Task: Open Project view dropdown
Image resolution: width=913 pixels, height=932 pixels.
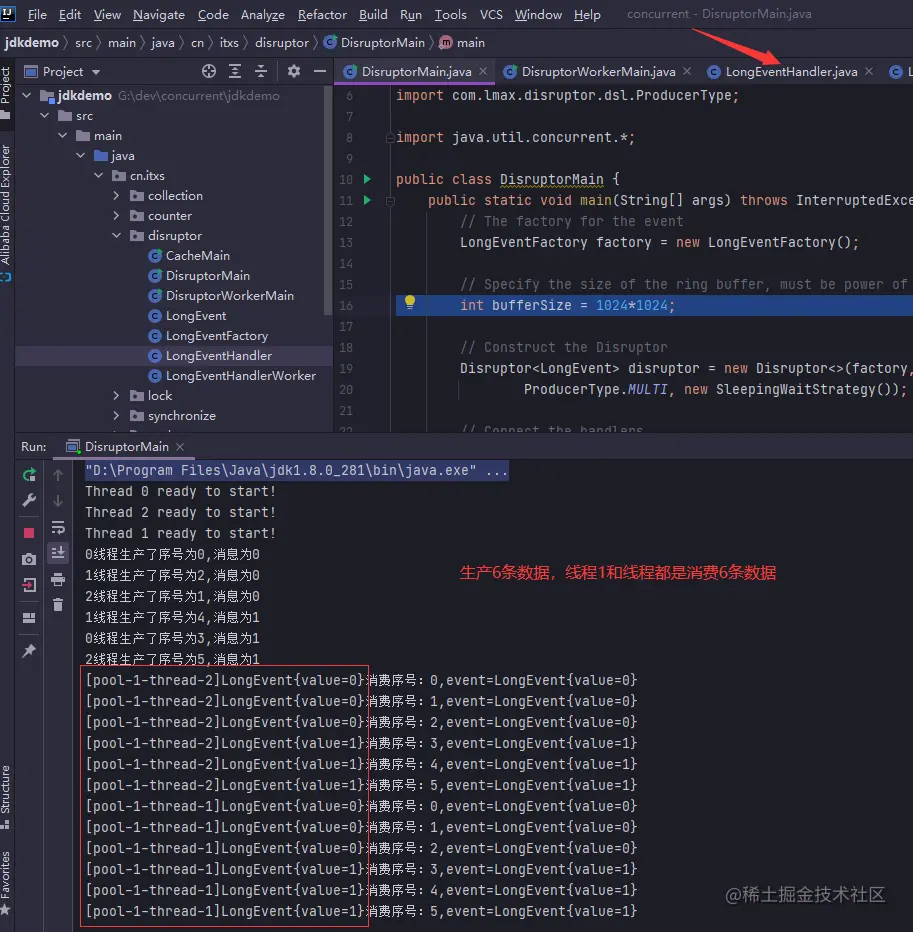Action: click(96, 73)
